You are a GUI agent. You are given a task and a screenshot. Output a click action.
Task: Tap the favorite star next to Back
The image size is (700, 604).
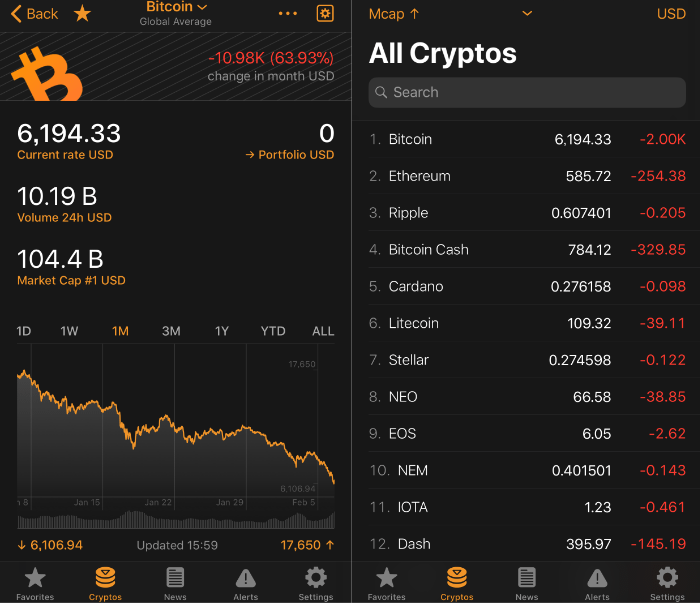coord(82,14)
